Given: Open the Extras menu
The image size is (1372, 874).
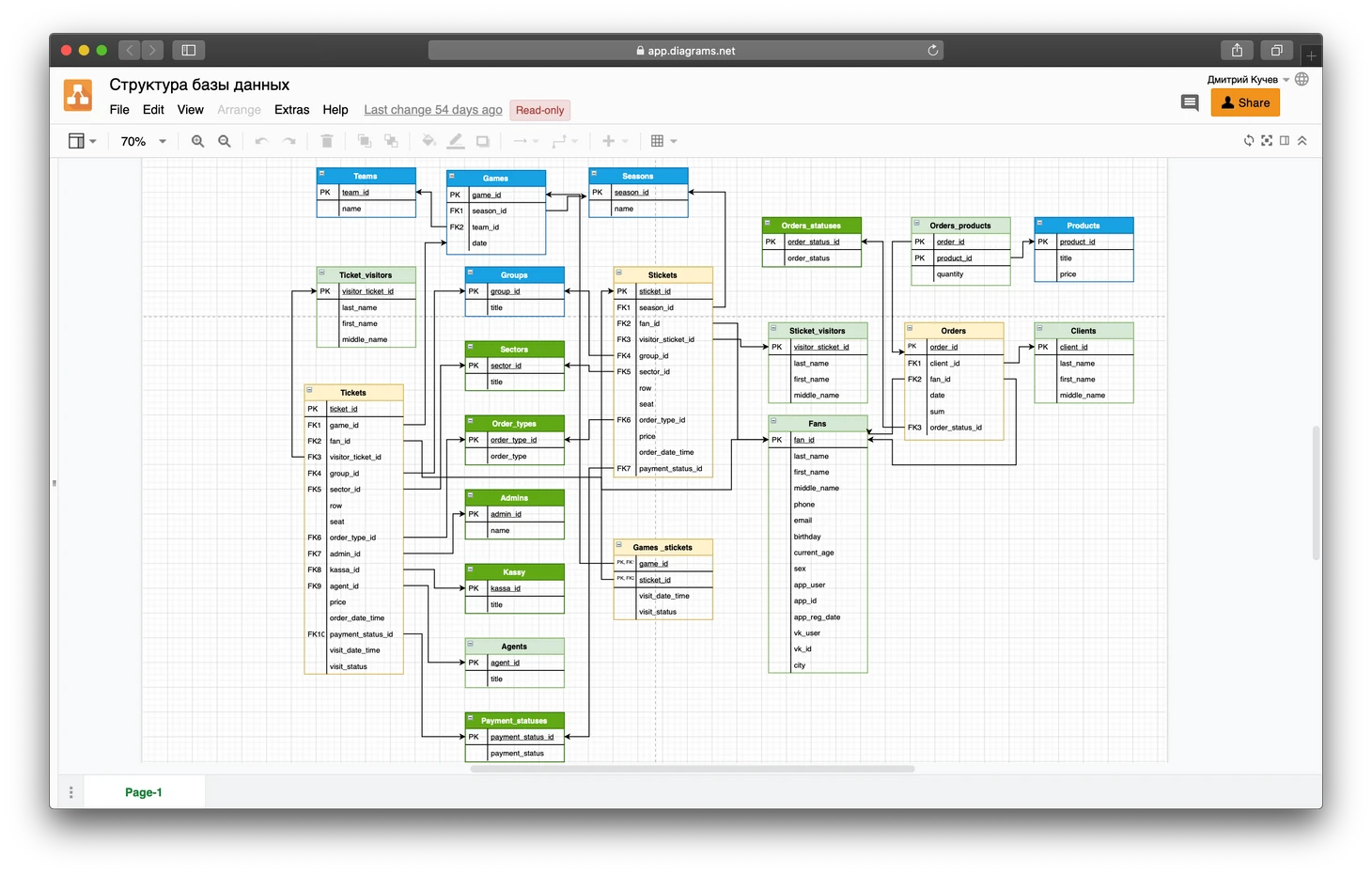Looking at the screenshot, I should click(291, 110).
